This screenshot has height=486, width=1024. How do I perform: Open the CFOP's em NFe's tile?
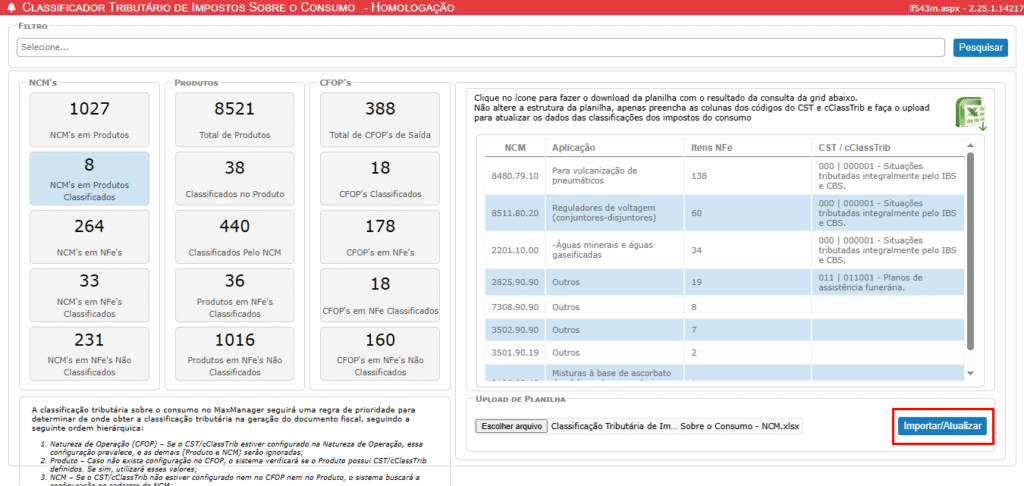tap(380, 237)
